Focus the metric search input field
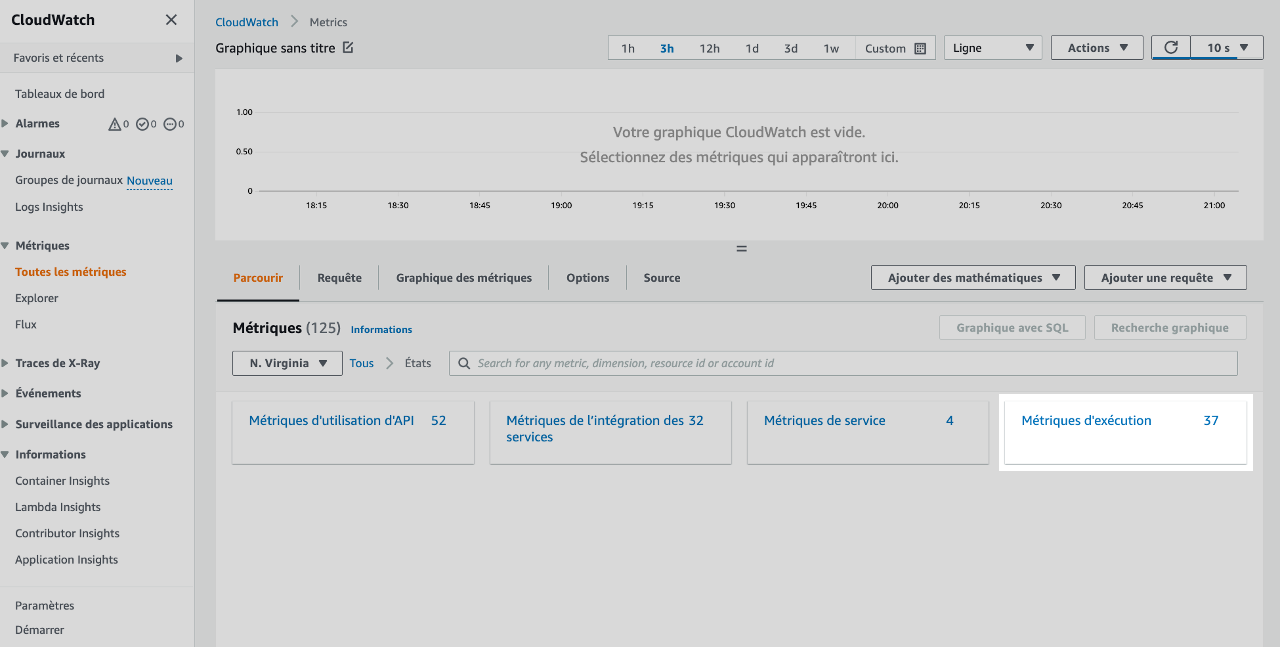1280x647 pixels. click(x=843, y=363)
